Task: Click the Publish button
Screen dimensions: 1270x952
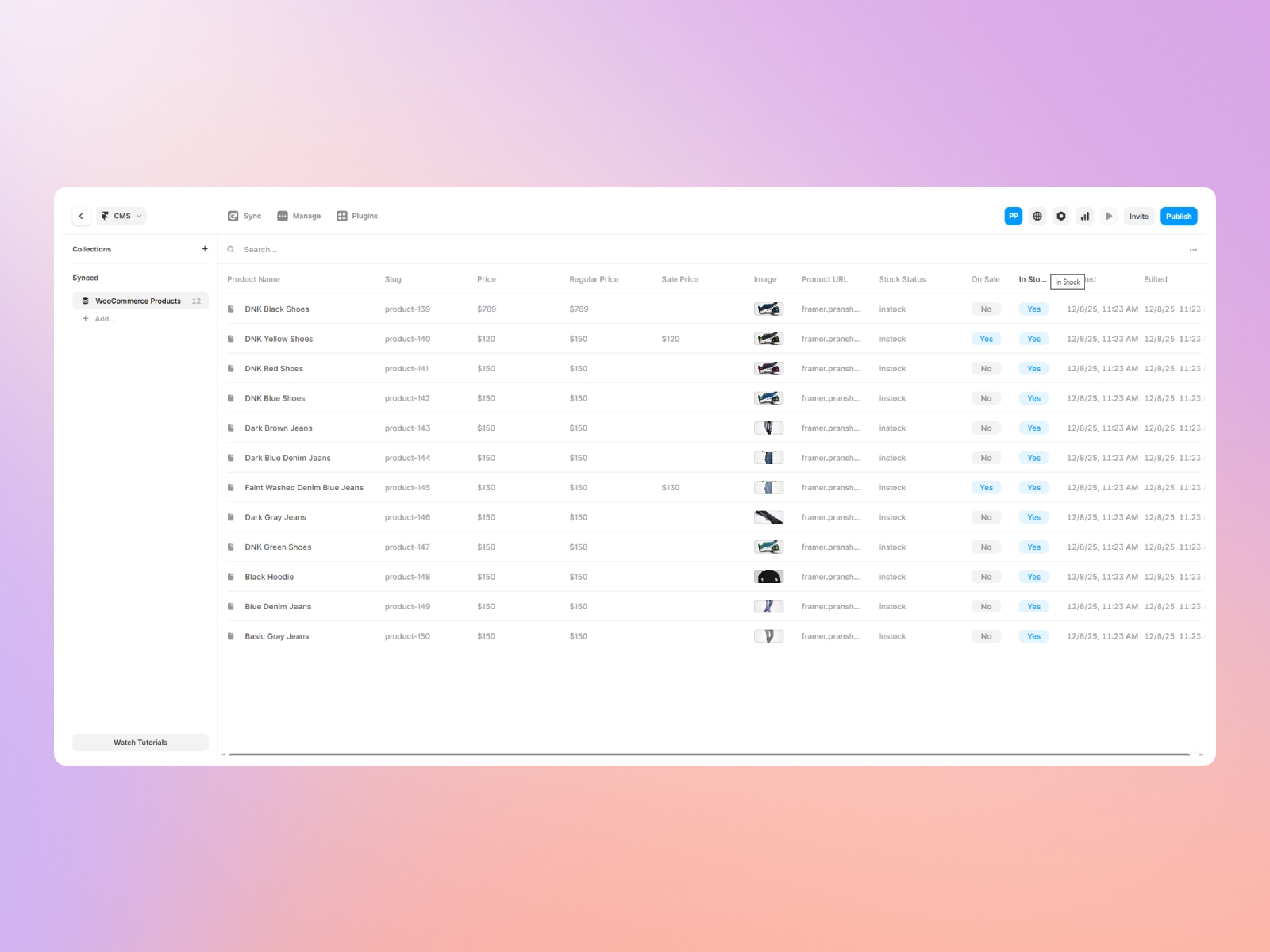Action: (1179, 215)
